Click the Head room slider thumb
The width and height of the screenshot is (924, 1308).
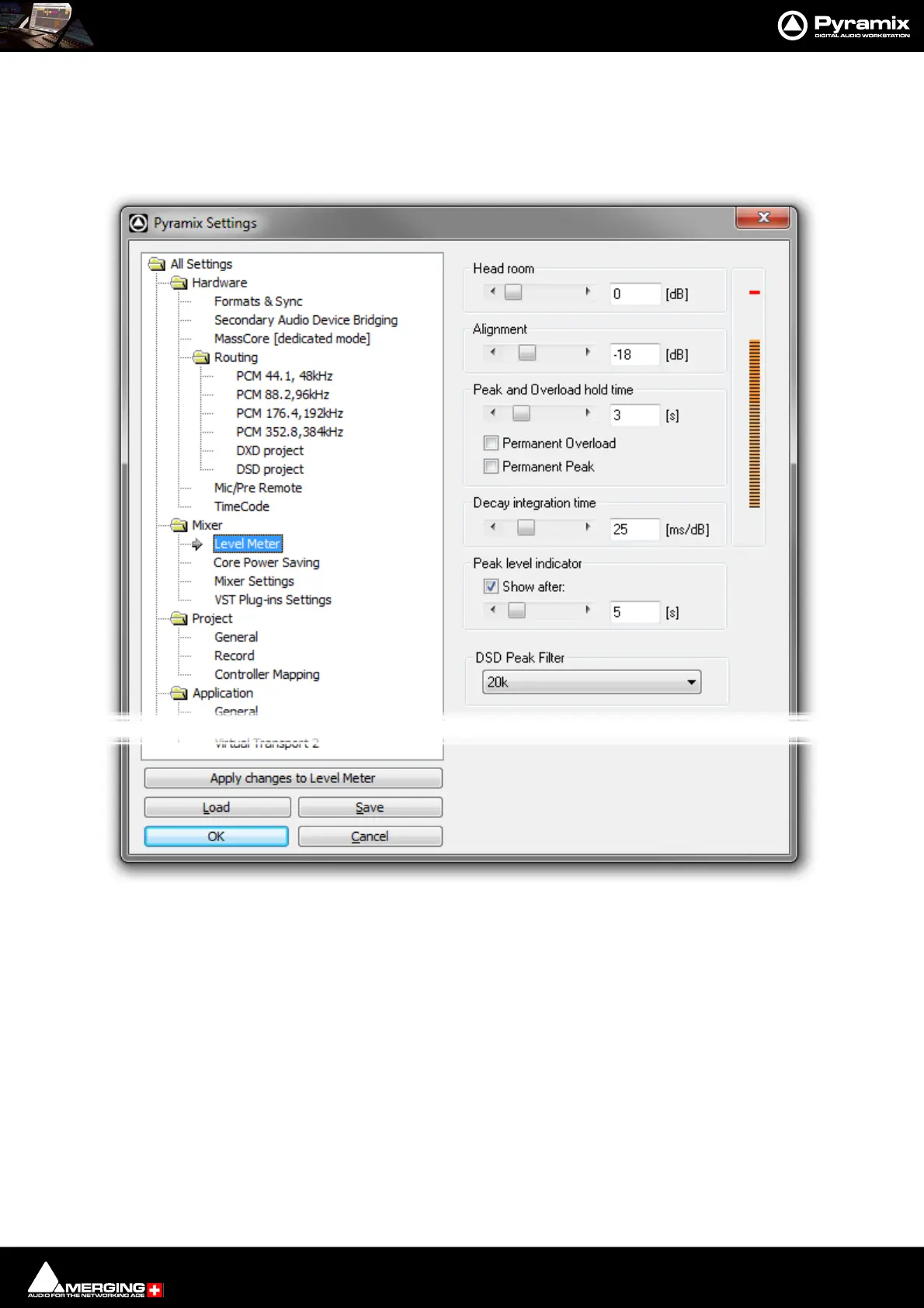click(512, 291)
